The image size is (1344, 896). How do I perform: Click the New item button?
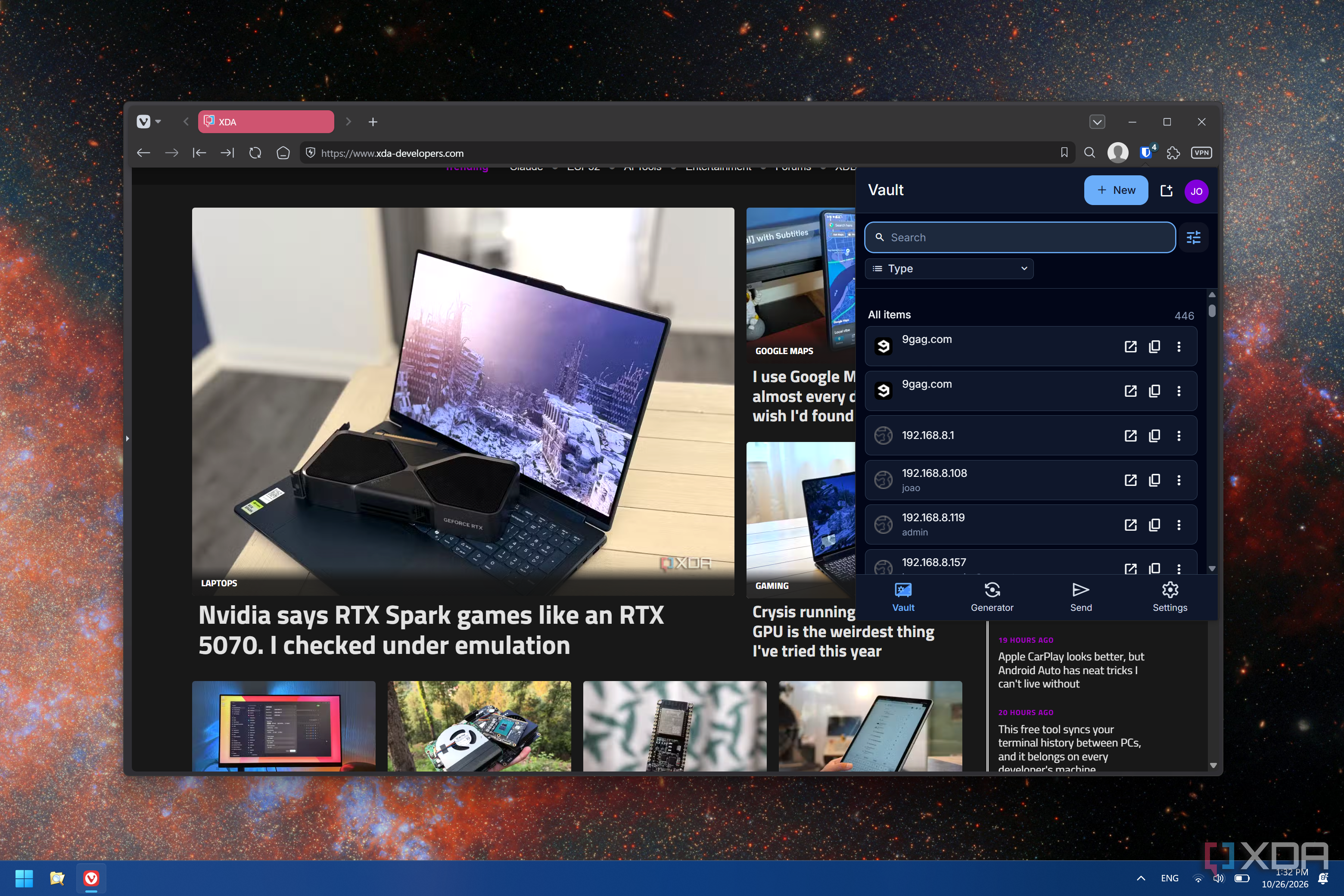click(x=1115, y=190)
